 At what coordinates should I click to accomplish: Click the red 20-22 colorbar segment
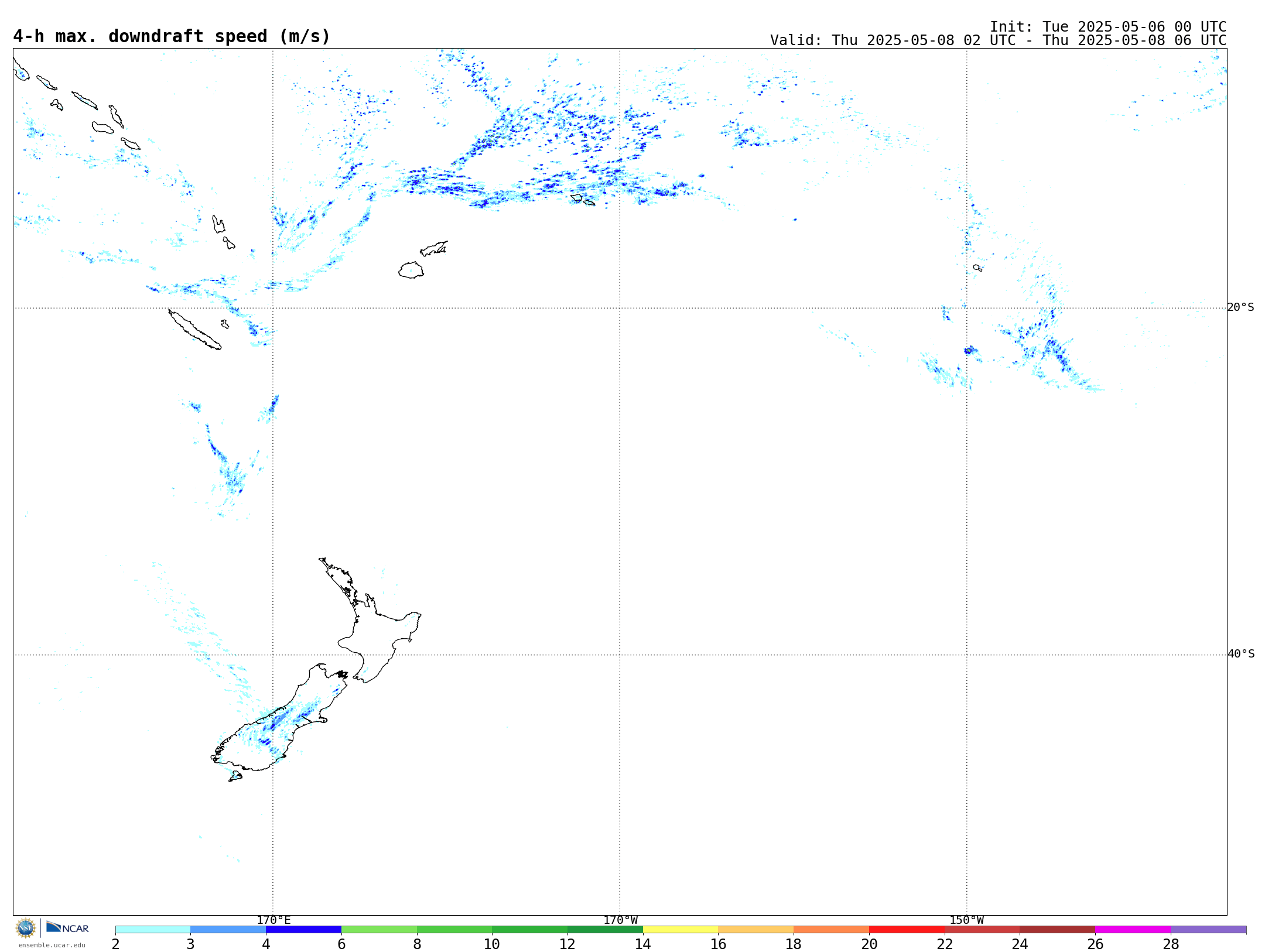click(x=907, y=929)
